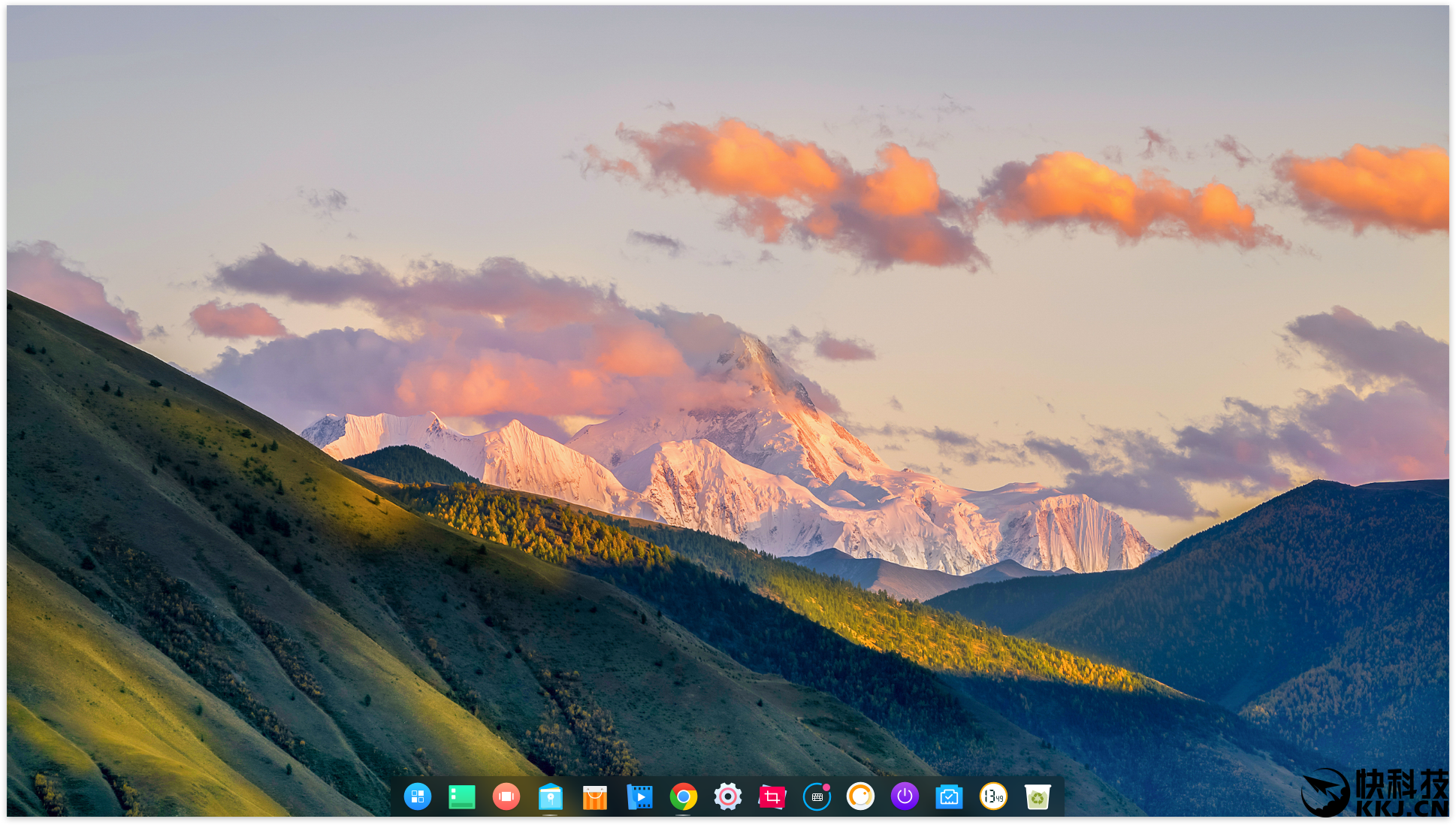Open the blue network status icon
This screenshot has width=1456, height=825.
pos(950,796)
